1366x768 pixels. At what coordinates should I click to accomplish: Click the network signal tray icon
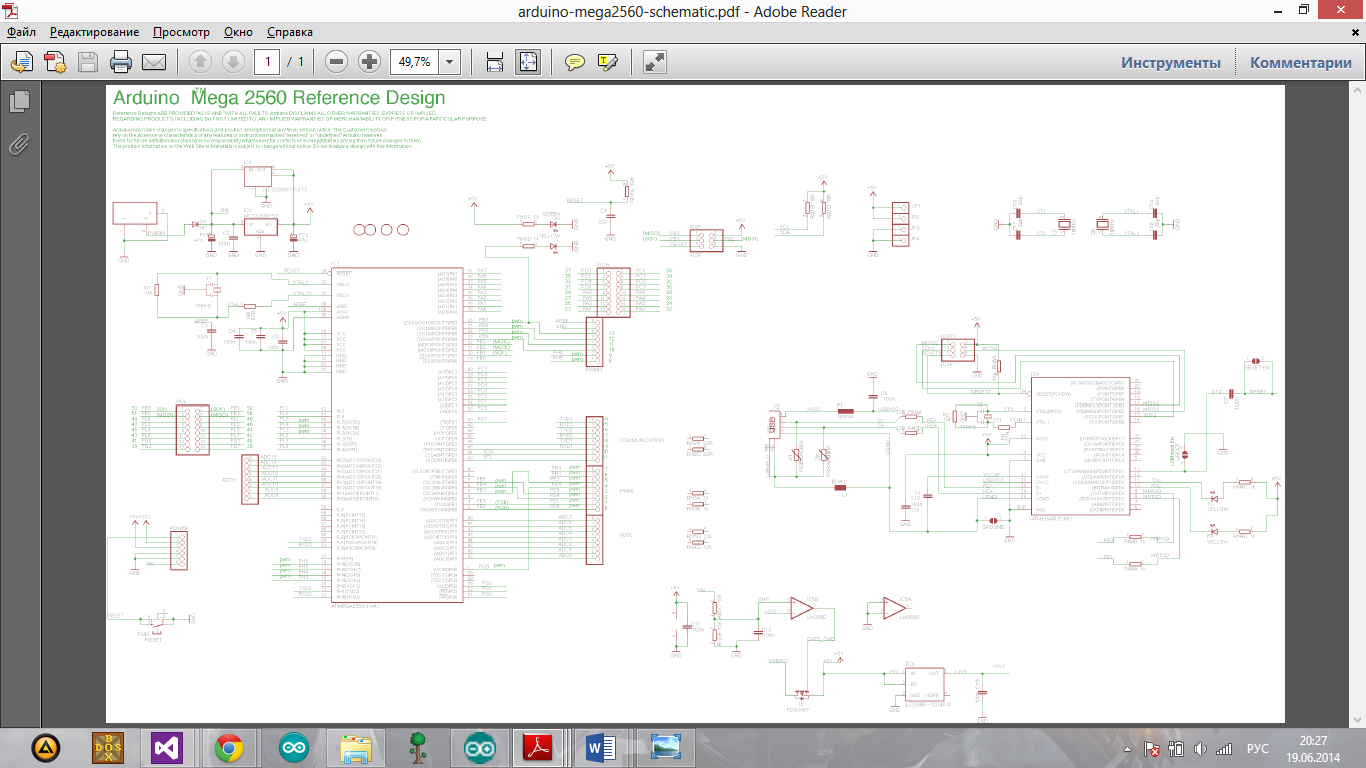pyautogui.click(x=1223, y=749)
